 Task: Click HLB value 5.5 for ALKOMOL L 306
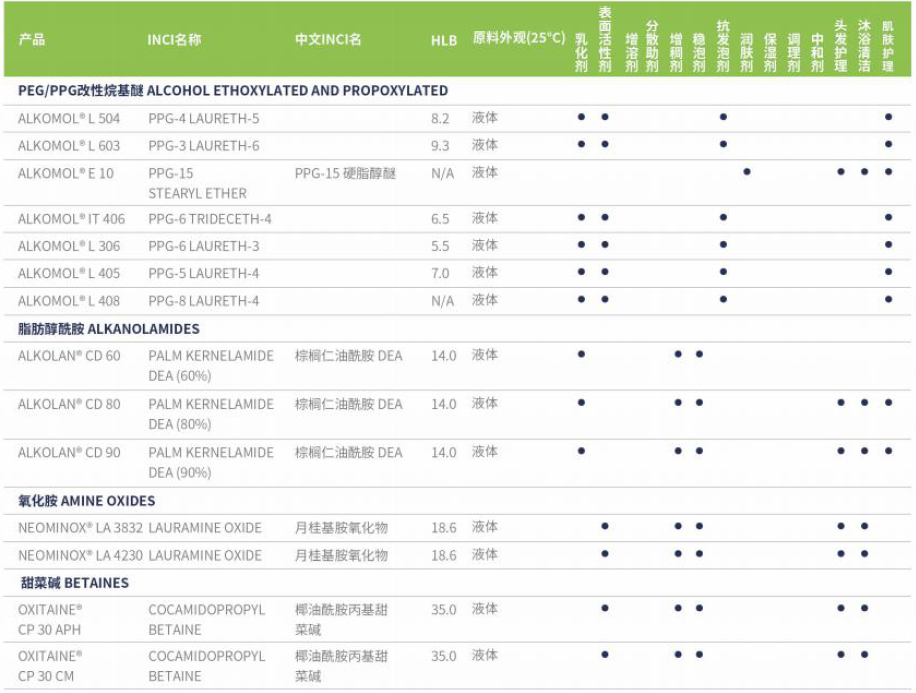440,246
